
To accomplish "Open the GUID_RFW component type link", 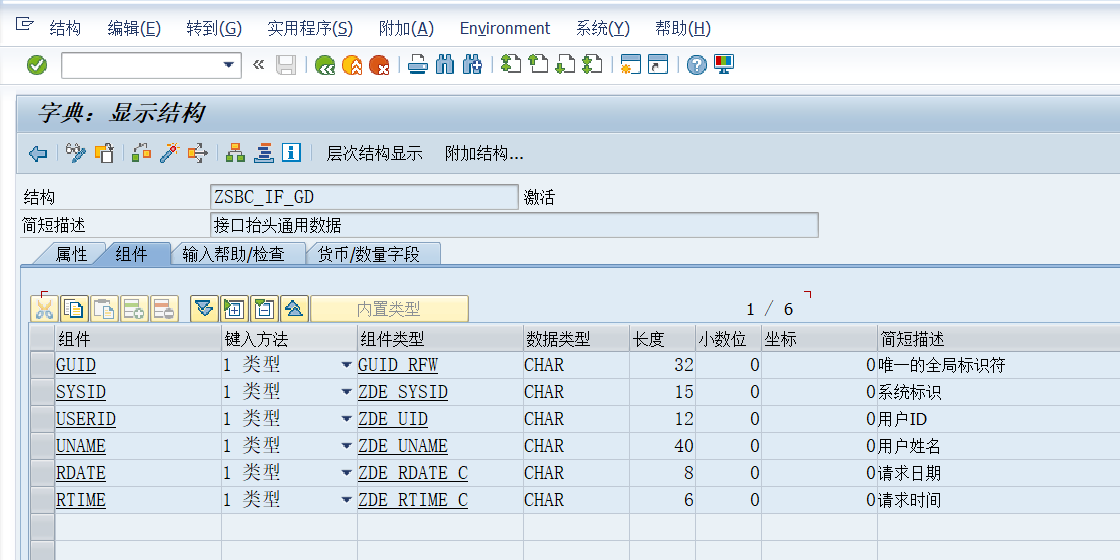I will [x=398, y=365].
